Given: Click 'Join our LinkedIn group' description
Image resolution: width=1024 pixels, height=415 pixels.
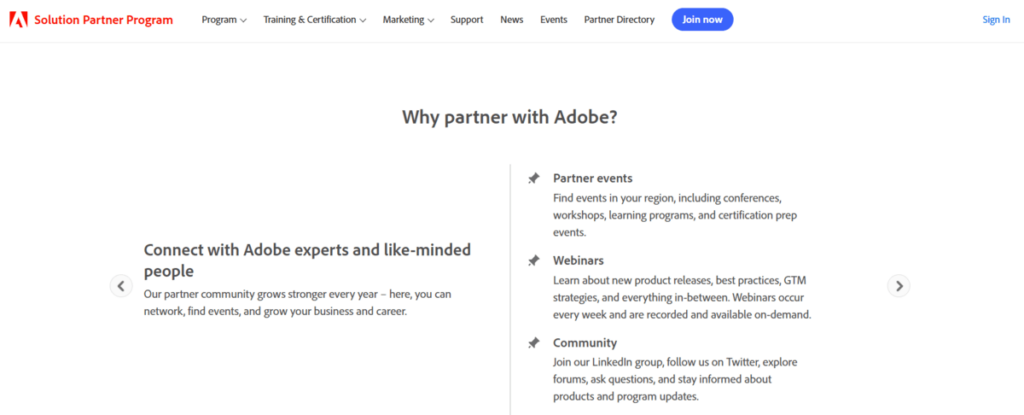Looking at the screenshot, I should click(x=675, y=379).
